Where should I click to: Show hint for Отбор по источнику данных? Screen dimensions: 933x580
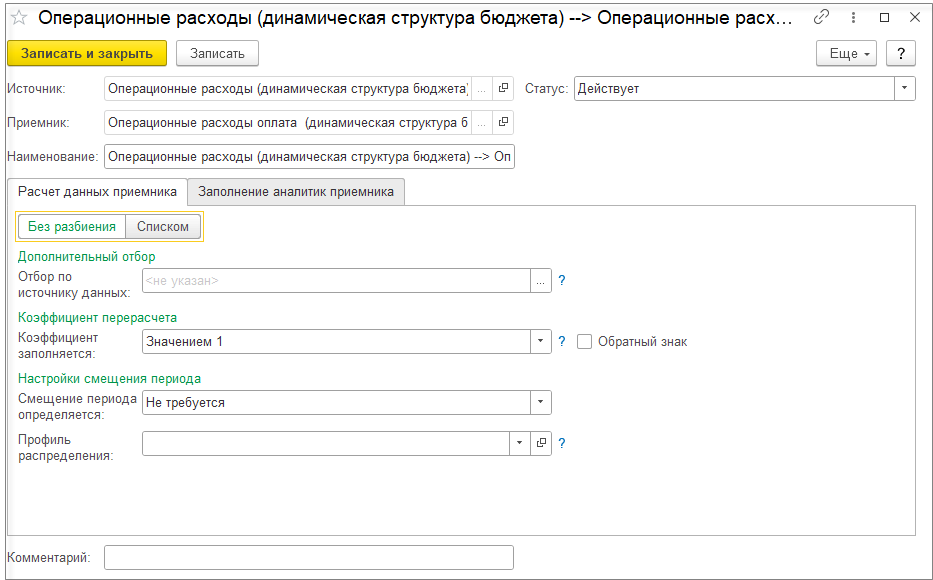(x=562, y=281)
